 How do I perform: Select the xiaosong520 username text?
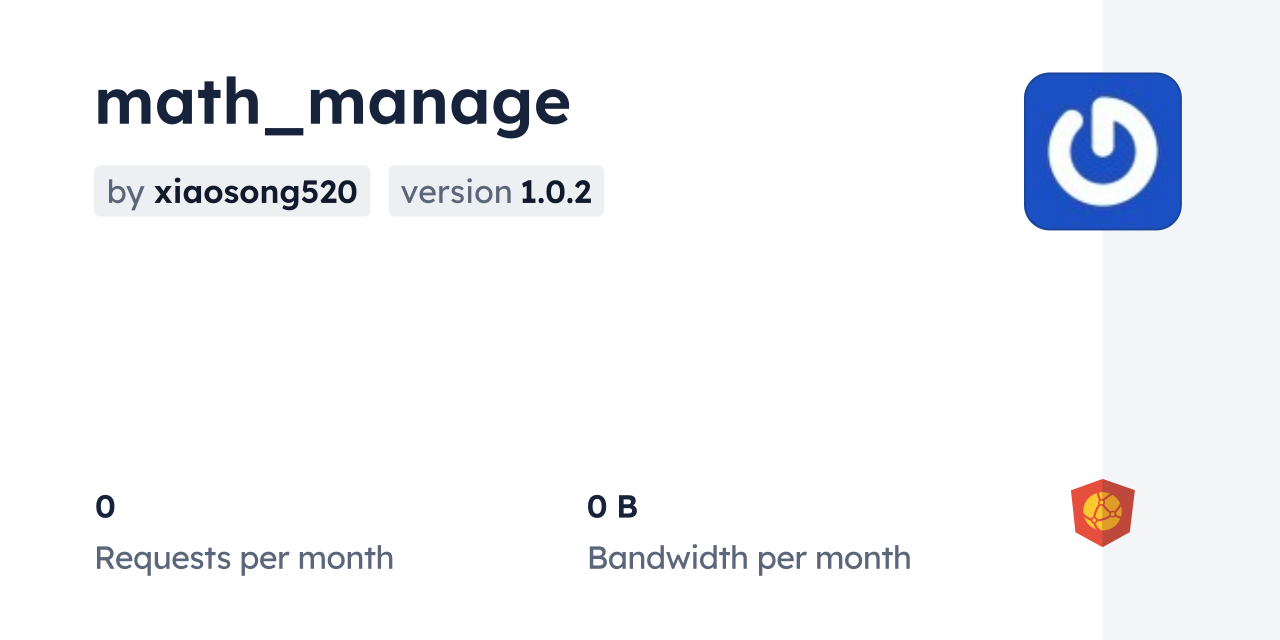tap(255, 192)
